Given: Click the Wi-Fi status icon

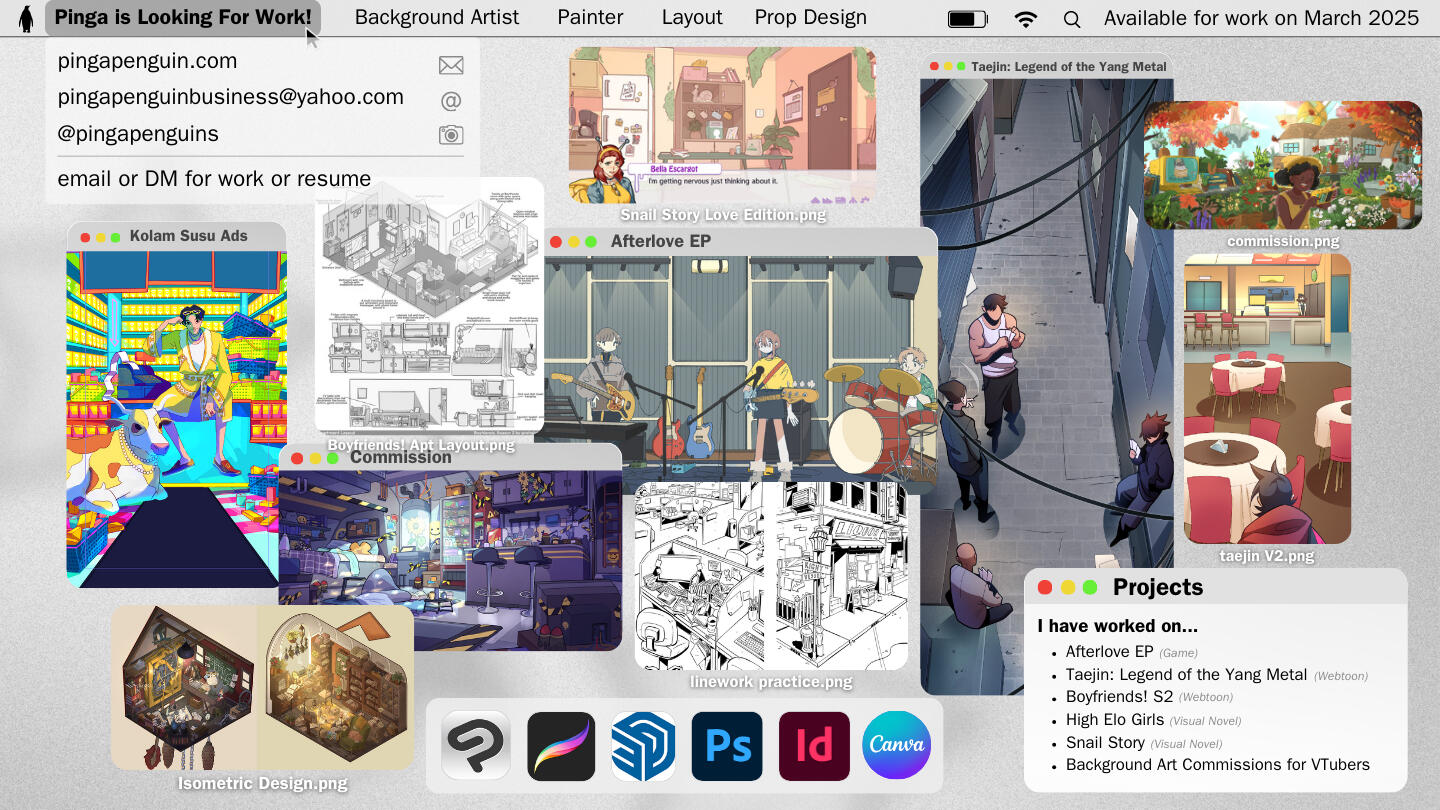Looking at the screenshot, I should point(1025,19).
